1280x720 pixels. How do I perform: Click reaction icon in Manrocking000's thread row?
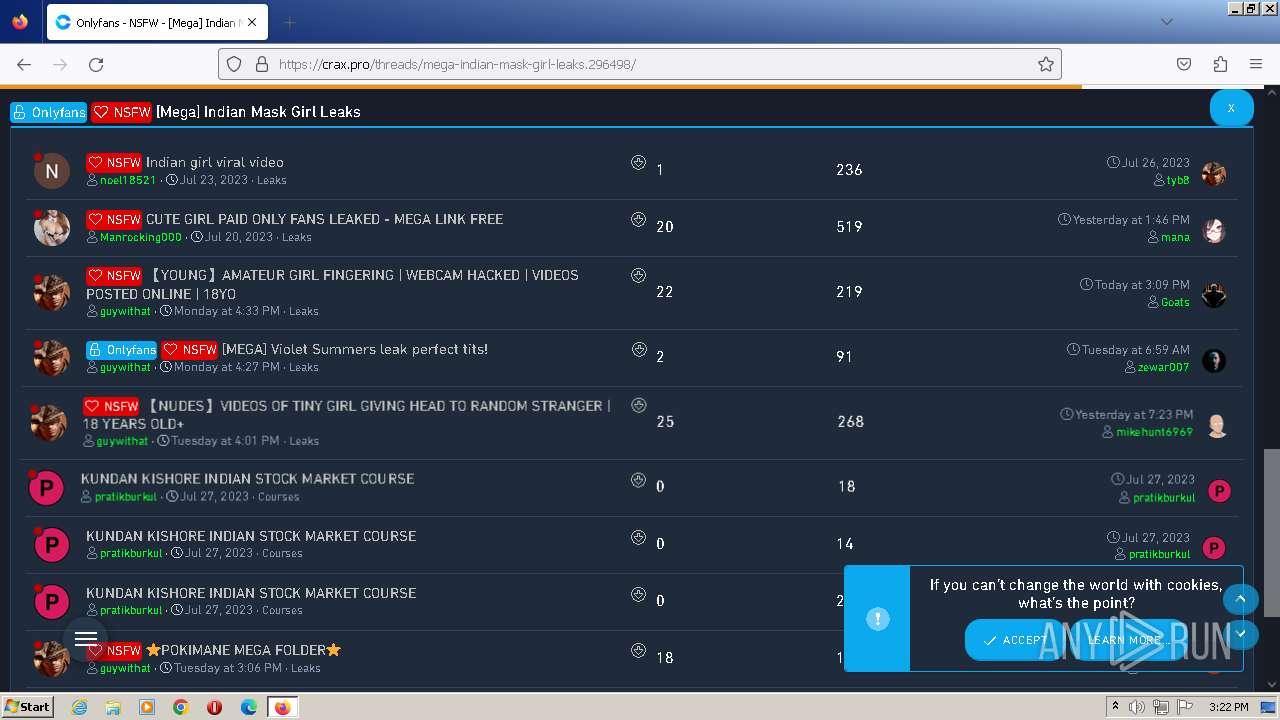click(x=638, y=219)
